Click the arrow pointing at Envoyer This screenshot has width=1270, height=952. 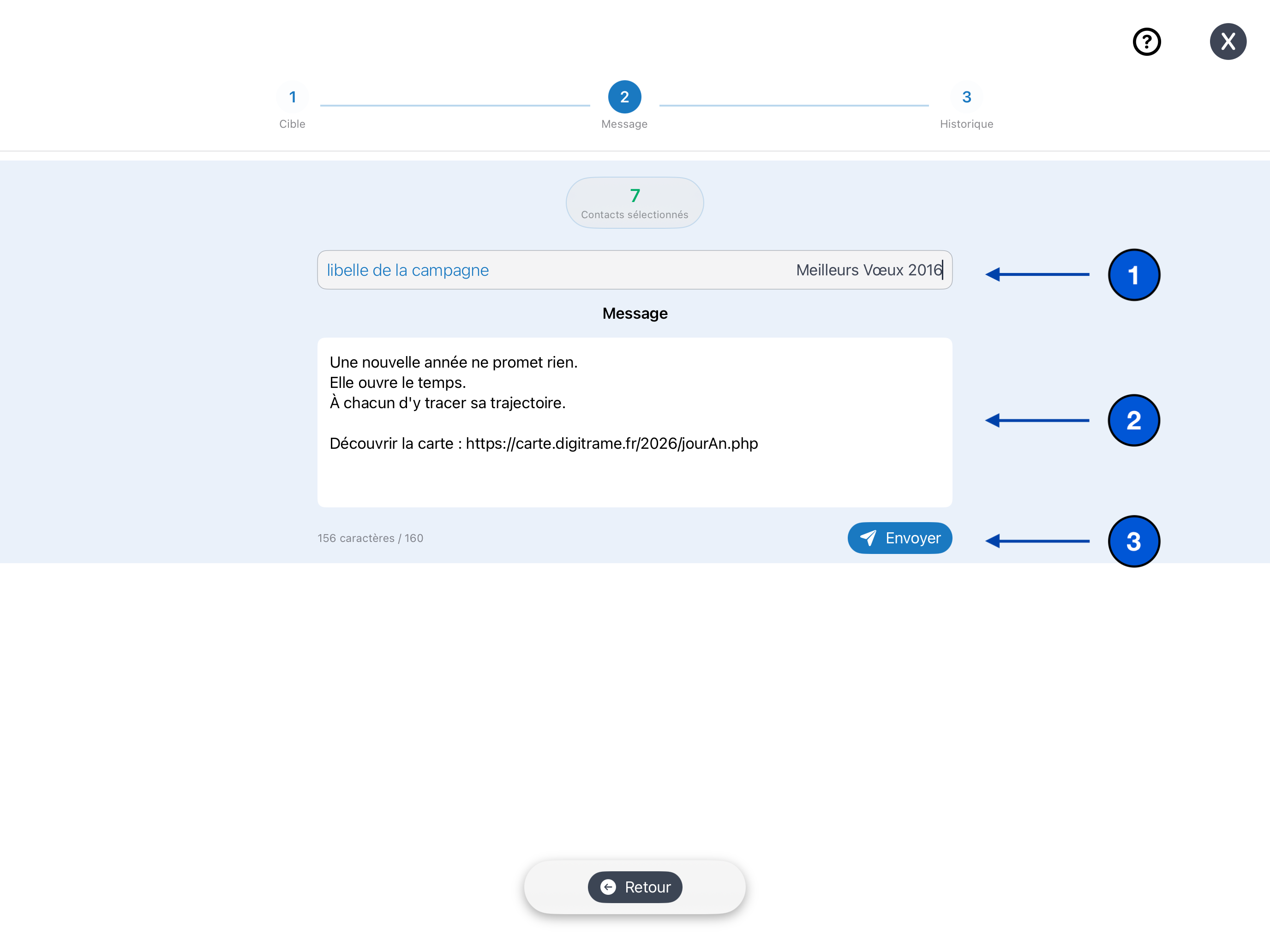(1037, 541)
